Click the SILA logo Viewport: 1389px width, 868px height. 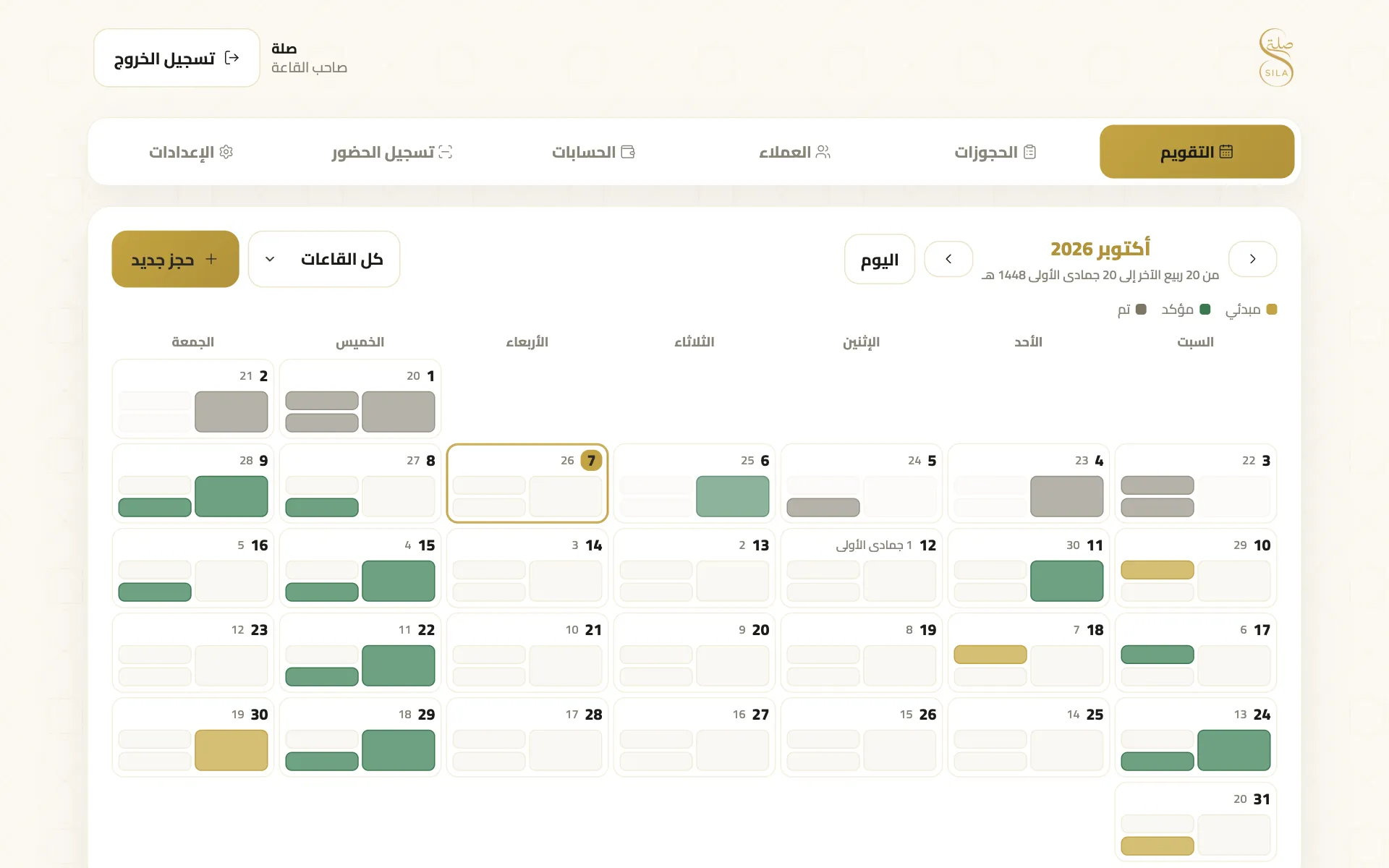pyautogui.click(x=1276, y=58)
